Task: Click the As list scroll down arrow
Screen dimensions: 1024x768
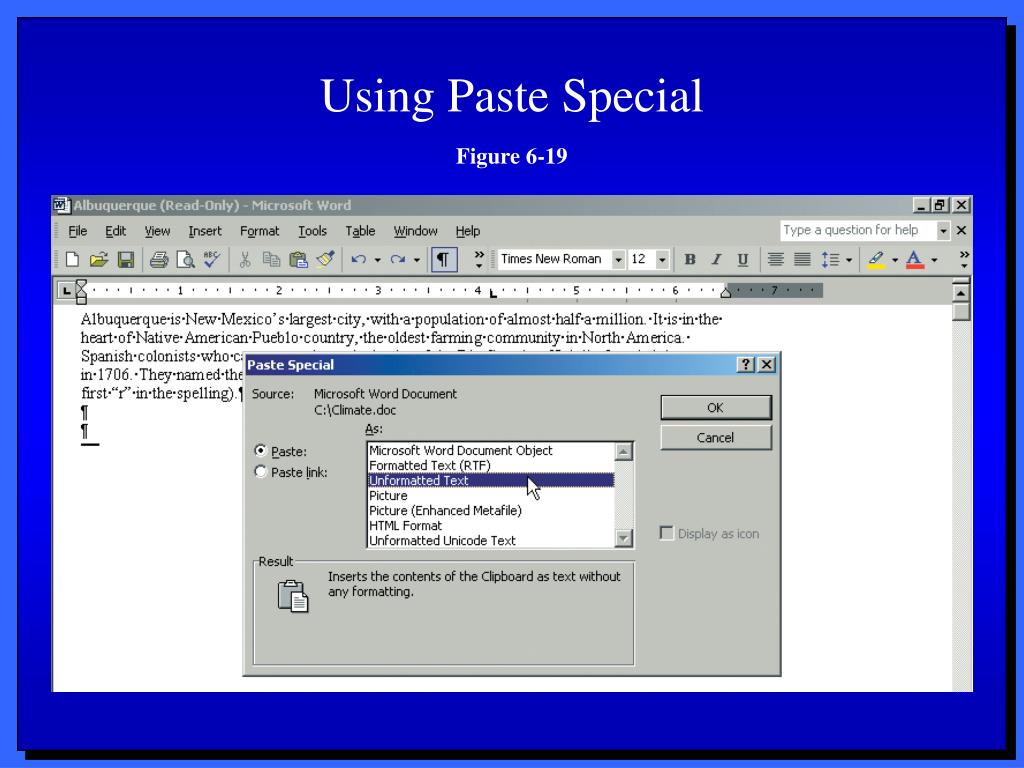Action: (624, 538)
